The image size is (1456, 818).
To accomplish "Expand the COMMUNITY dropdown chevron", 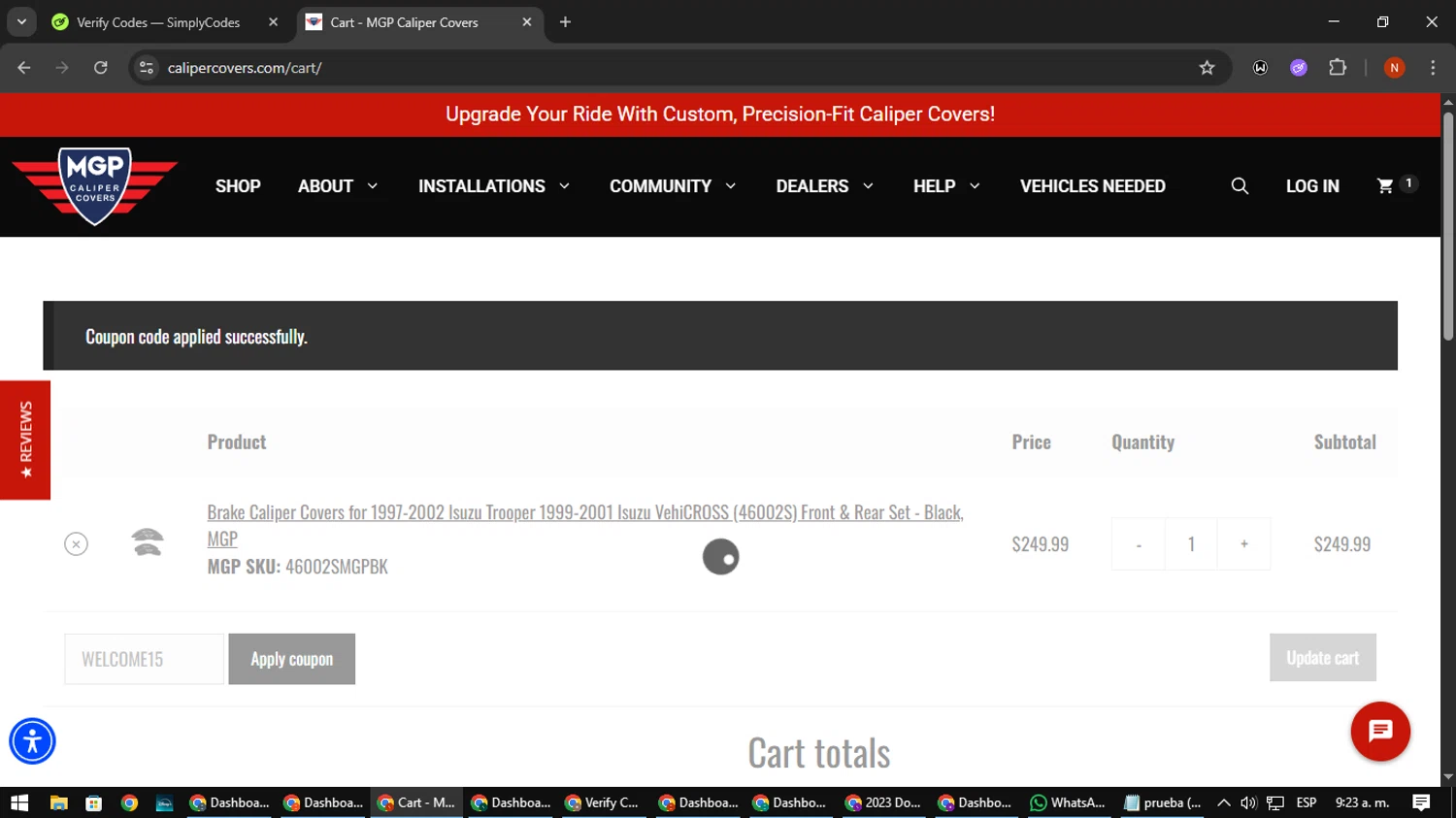I will [x=730, y=186].
